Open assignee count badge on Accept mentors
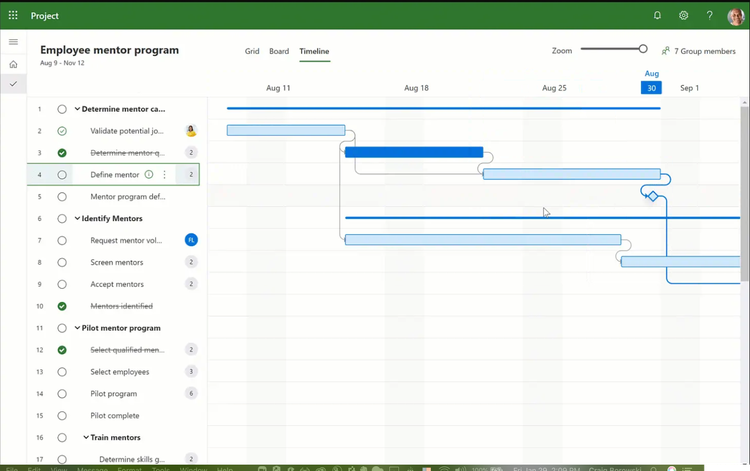Viewport: 750px width, 471px height. [x=191, y=284]
